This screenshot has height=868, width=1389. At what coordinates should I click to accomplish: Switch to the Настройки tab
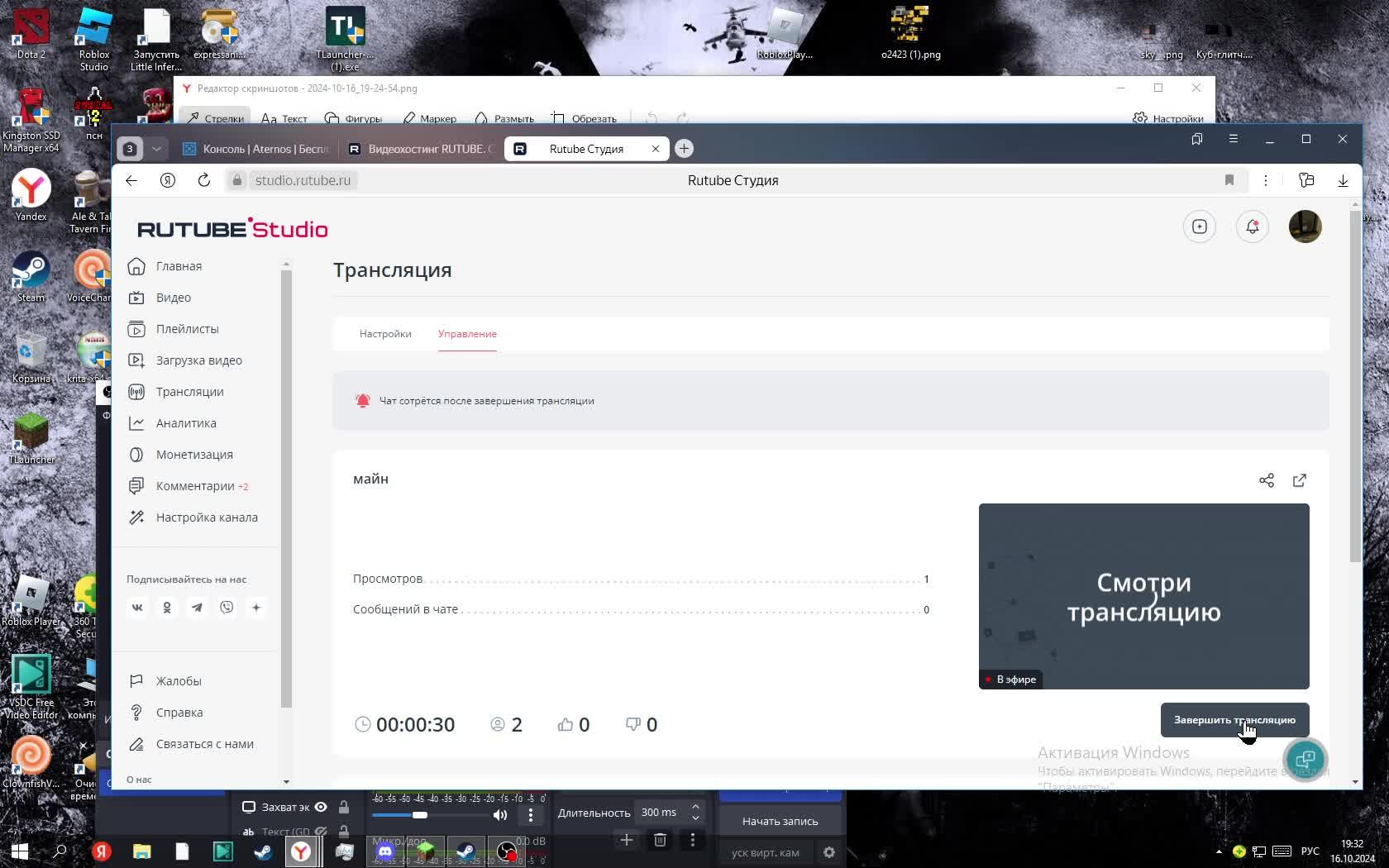[x=385, y=334]
